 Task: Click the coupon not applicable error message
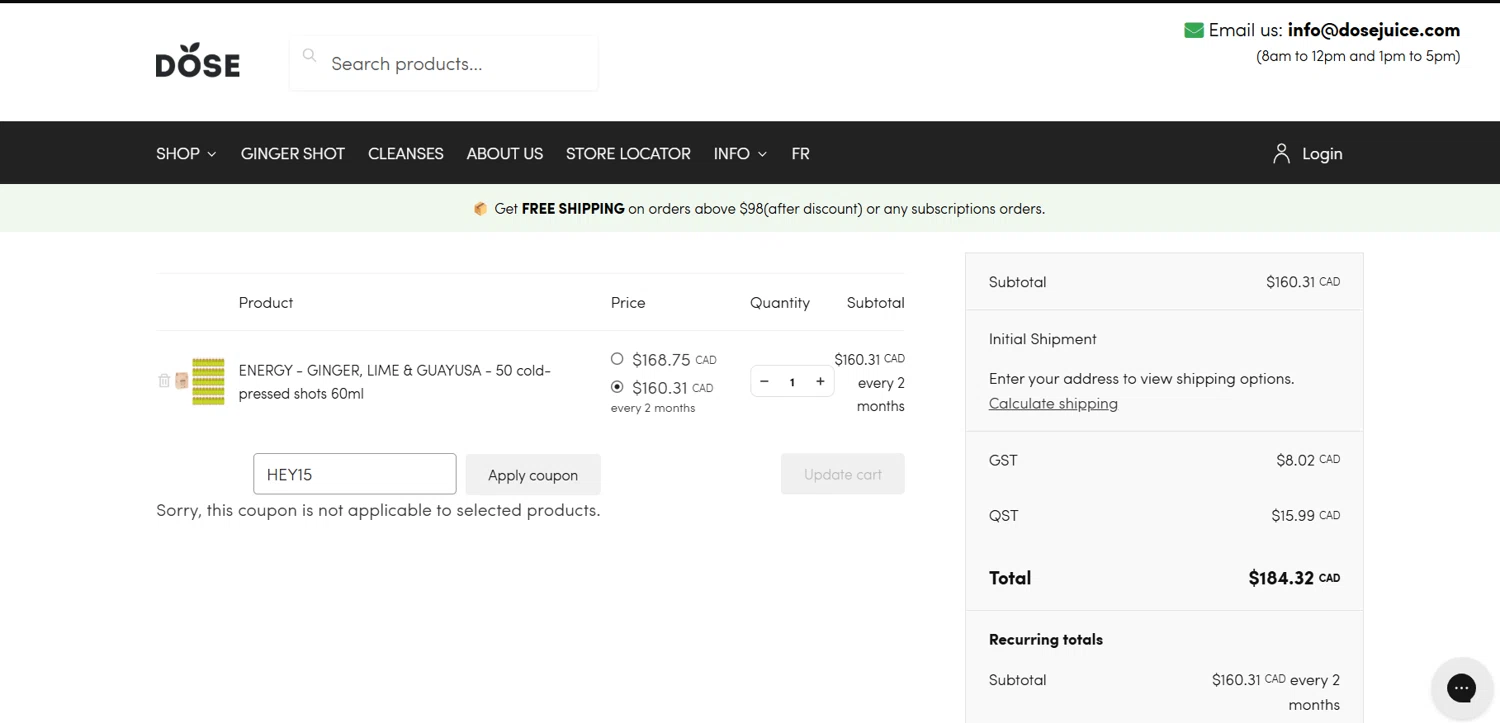click(x=378, y=510)
